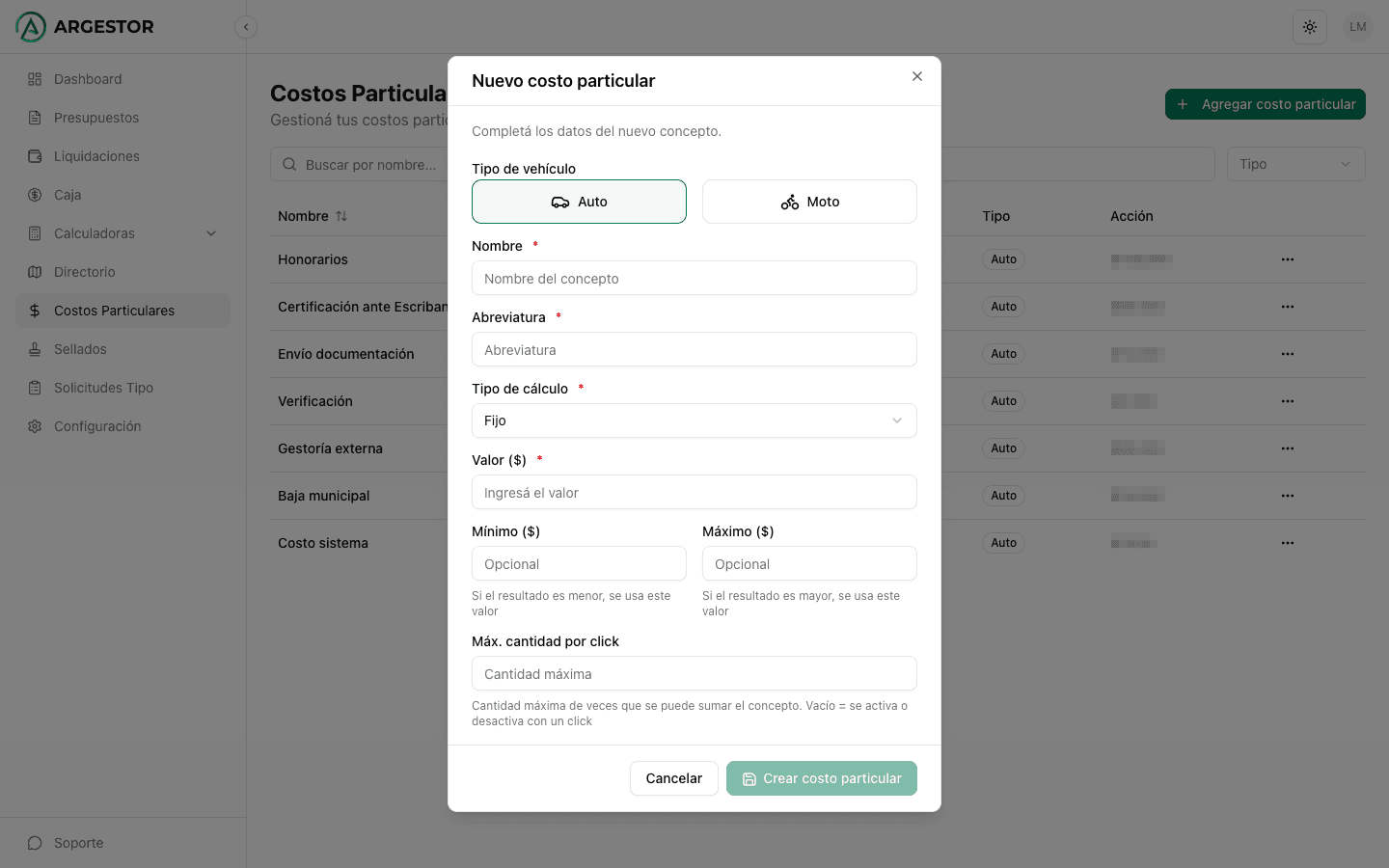Focus the Nombre del concepto field
Image resolution: width=1389 pixels, height=868 pixels.
pyautogui.click(x=694, y=279)
